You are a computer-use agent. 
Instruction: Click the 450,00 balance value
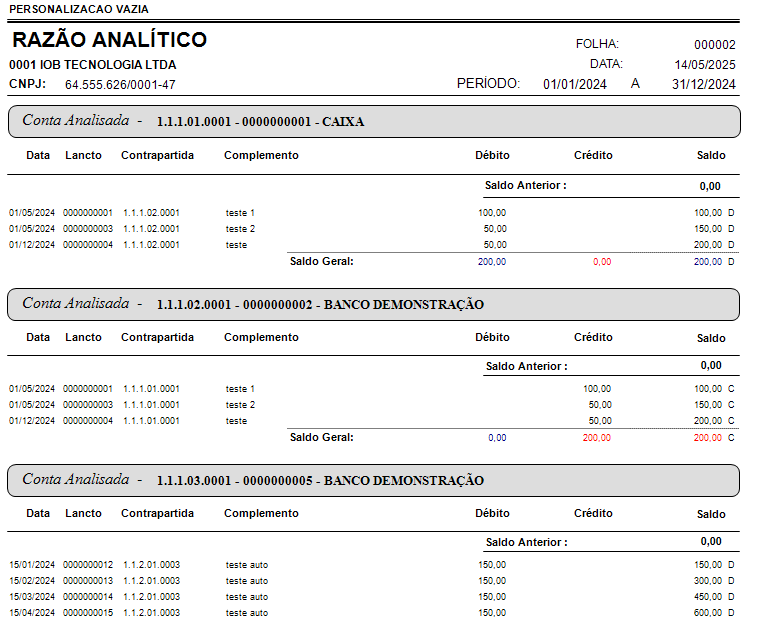[708, 597]
